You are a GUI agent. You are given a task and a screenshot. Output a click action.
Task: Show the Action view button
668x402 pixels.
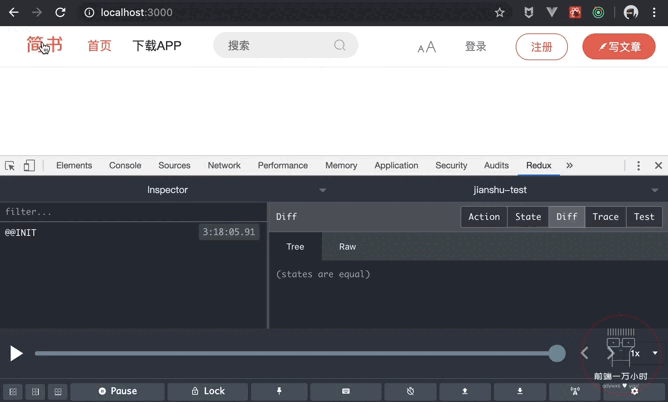coord(484,217)
